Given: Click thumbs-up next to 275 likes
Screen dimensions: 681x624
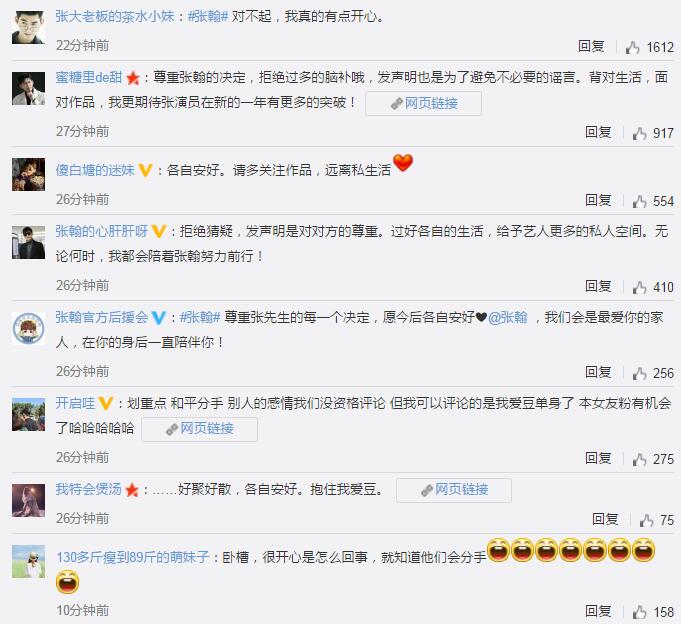Looking at the screenshot, I should click(x=639, y=459).
